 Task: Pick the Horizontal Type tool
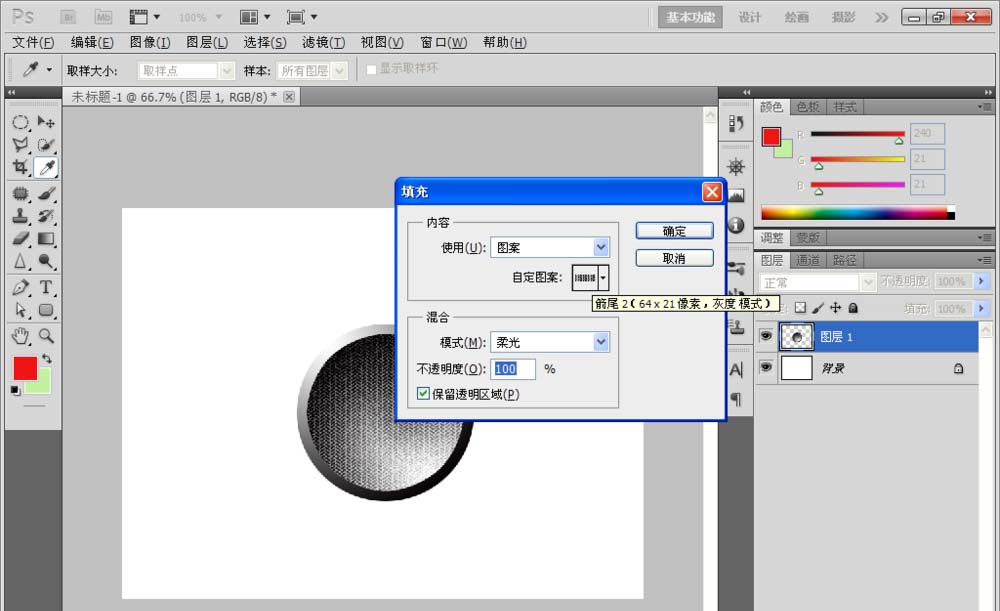tap(46, 287)
